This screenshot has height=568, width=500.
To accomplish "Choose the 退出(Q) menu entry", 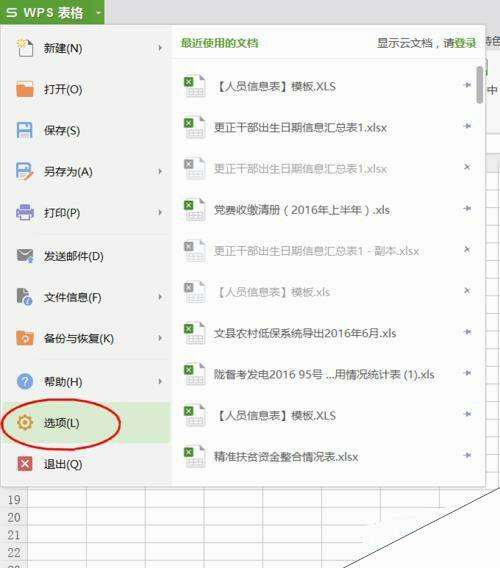I will 86,464.
